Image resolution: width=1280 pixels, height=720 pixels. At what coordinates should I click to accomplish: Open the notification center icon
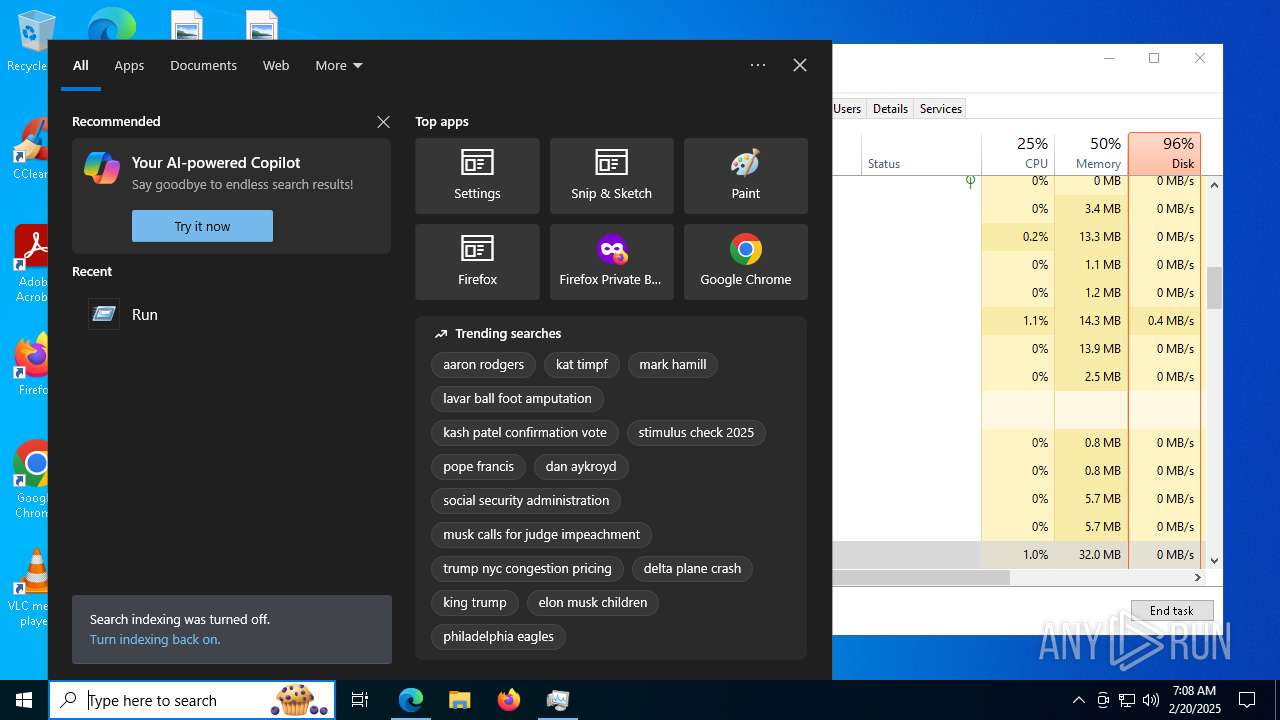(1247, 700)
